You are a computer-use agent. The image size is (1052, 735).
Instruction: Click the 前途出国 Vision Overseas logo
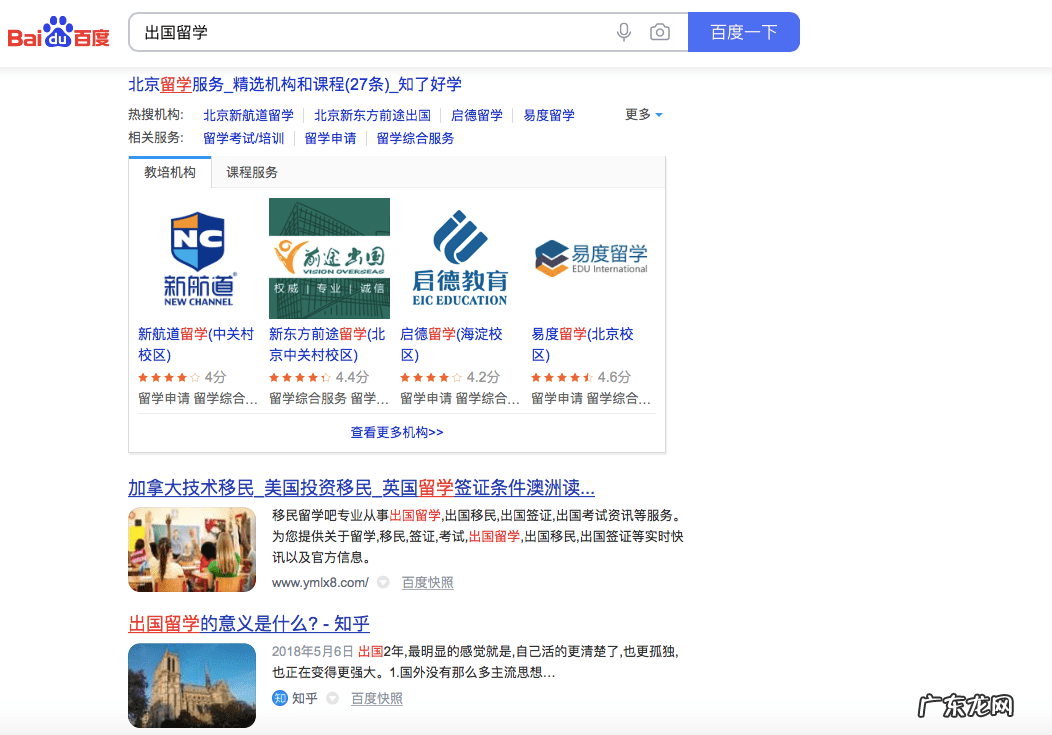pyautogui.click(x=329, y=257)
